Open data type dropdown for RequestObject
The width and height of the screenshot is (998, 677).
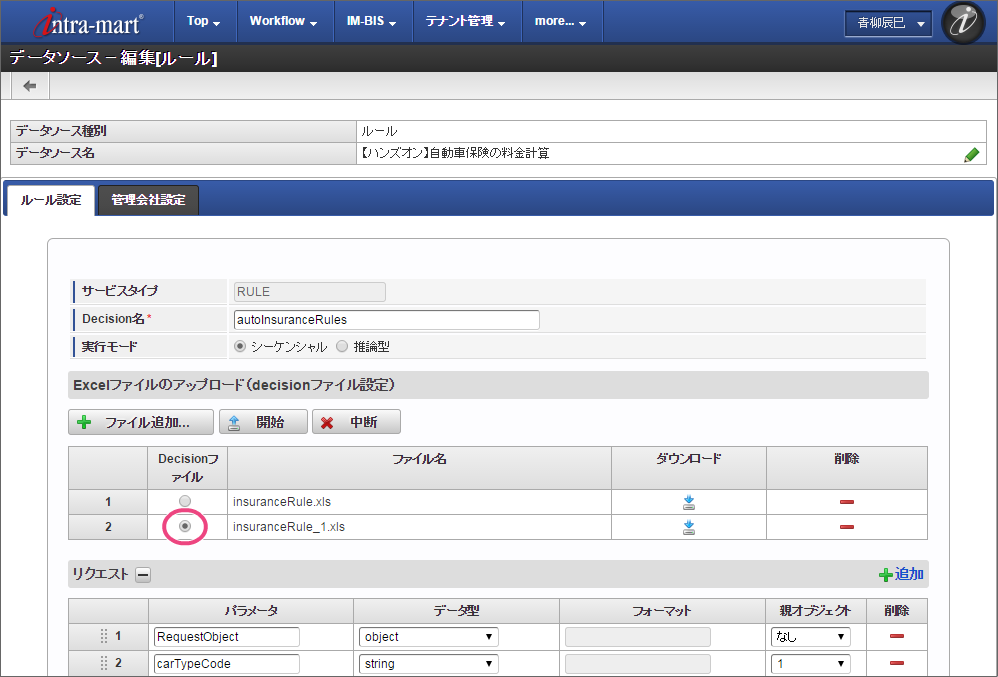(428, 637)
